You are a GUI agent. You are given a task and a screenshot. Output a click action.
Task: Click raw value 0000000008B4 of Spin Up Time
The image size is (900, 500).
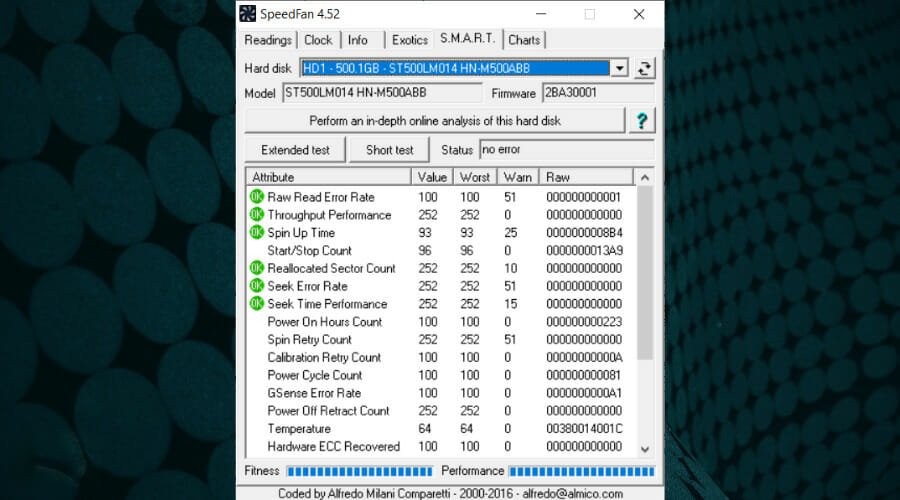584,232
